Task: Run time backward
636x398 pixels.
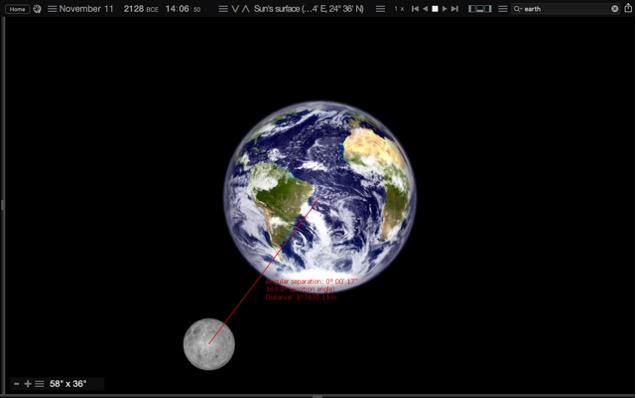Action: (425, 9)
